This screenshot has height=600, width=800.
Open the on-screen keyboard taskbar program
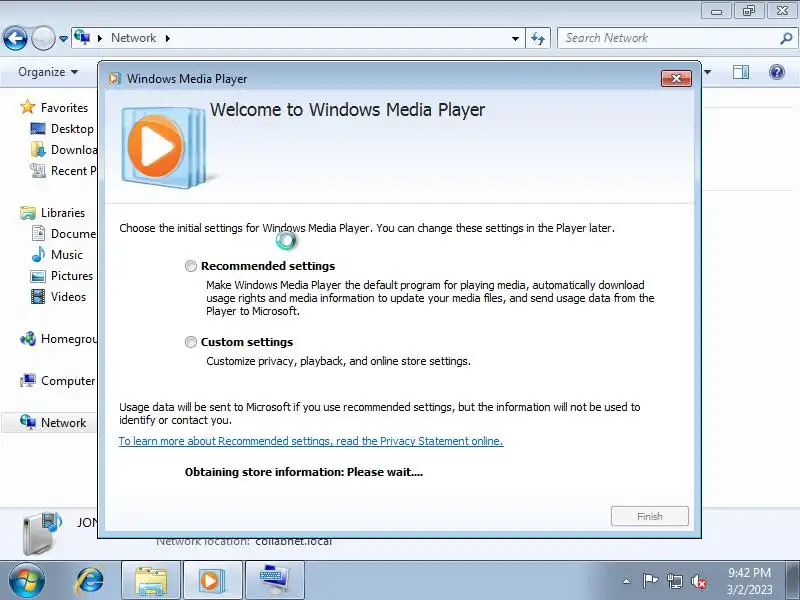pos(274,581)
